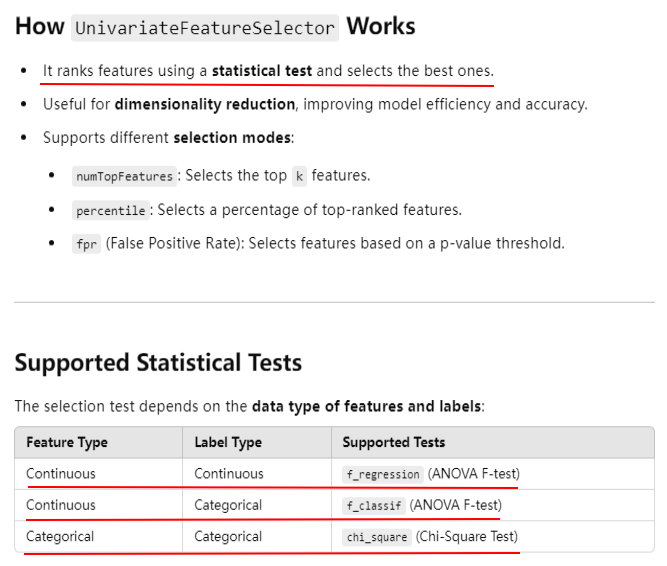667x566 pixels.
Task: Click the '(Chi-Square Test)' text
Action: [x=467, y=537]
